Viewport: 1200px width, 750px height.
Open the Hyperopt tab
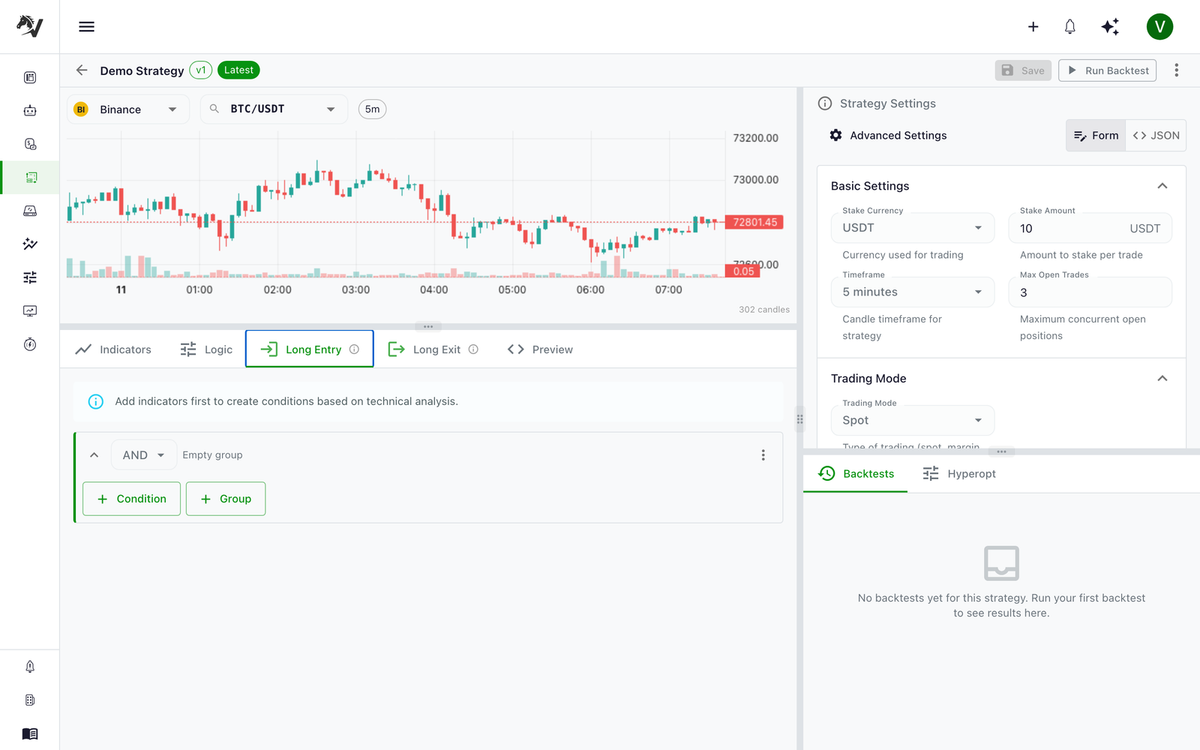click(959, 474)
